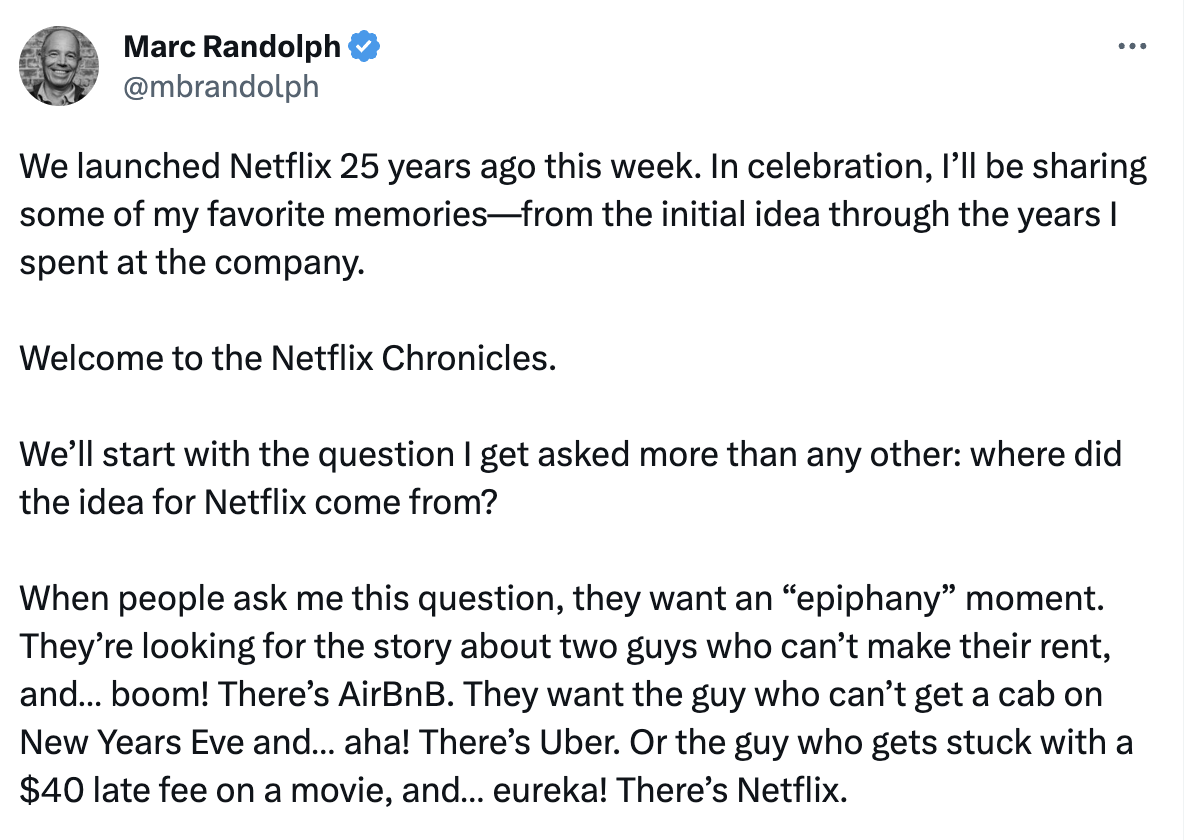Open the more options ellipsis menu

[x=1132, y=44]
